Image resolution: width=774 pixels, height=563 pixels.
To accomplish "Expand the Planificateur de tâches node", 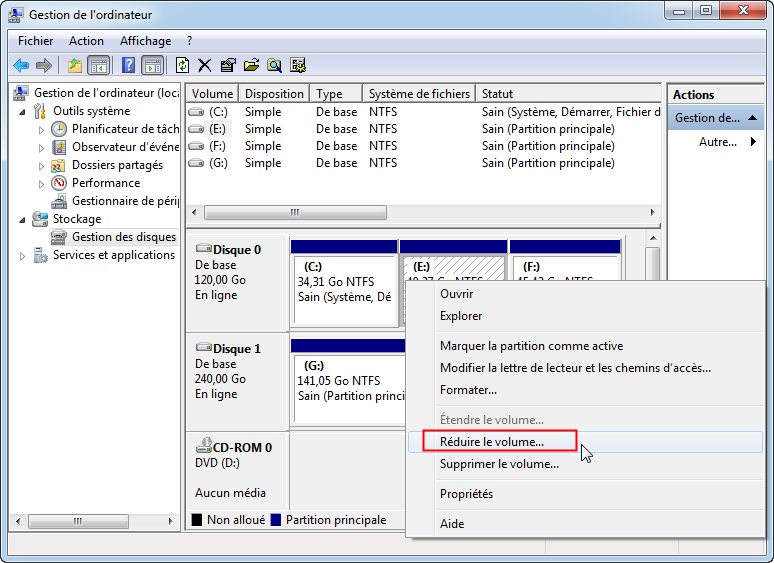I will 41,130.
